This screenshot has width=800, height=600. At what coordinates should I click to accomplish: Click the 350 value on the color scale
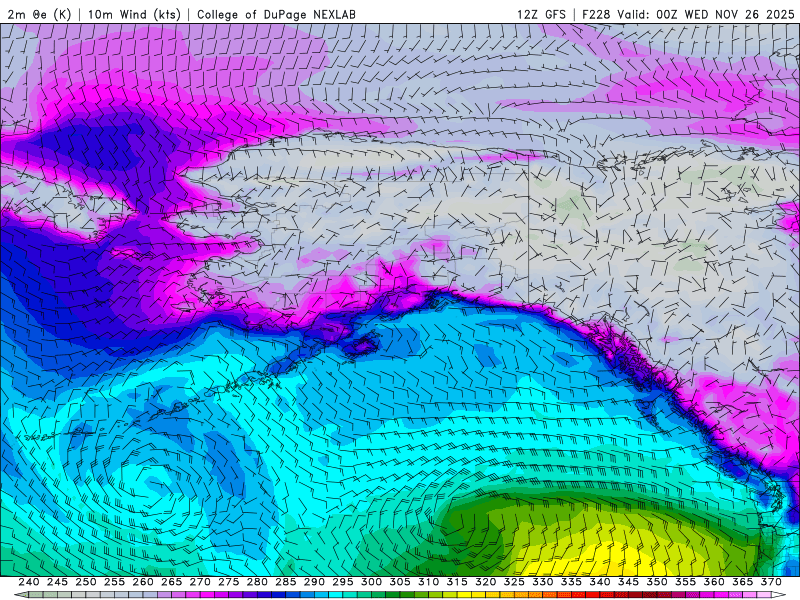657,582
